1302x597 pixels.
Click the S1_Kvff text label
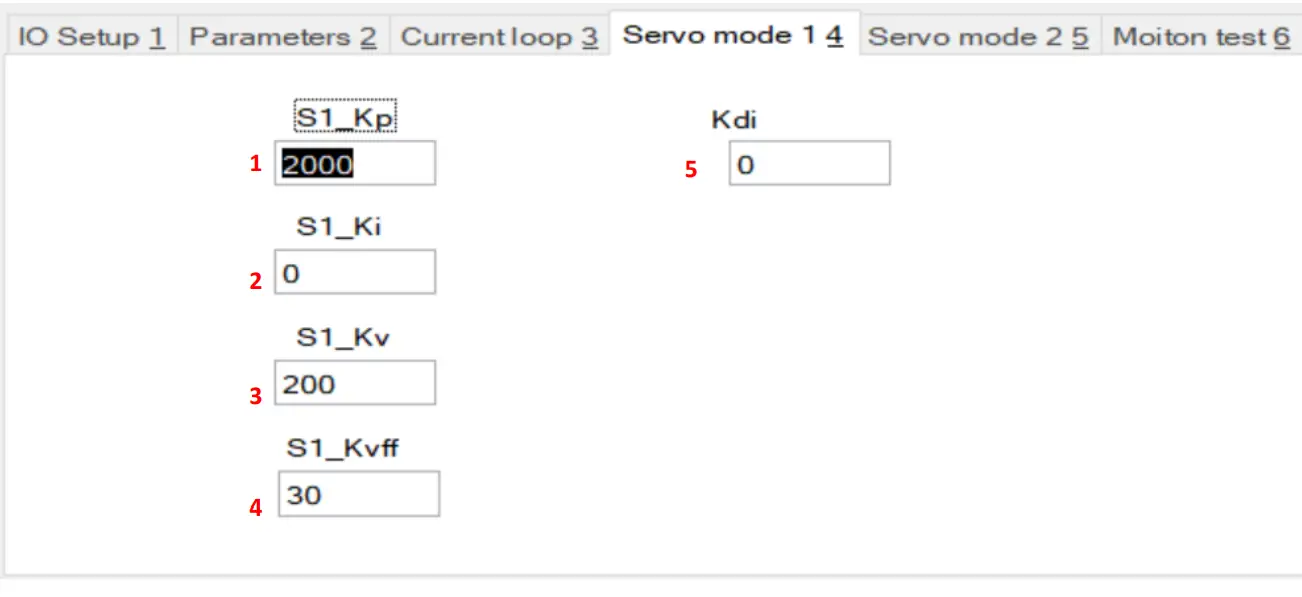pyautogui.click(x=342, y=447)
